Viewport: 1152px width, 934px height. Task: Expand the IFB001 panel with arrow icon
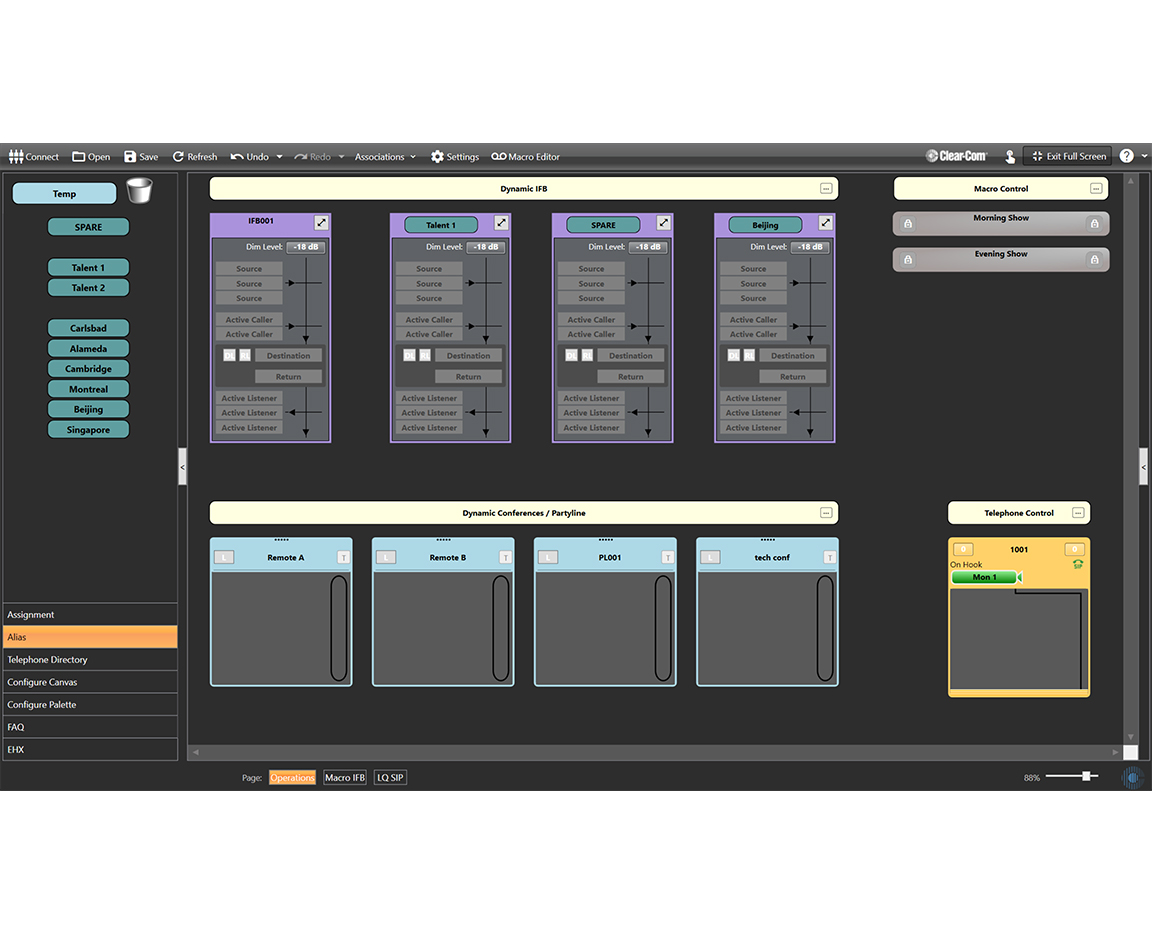click(321, 223)
